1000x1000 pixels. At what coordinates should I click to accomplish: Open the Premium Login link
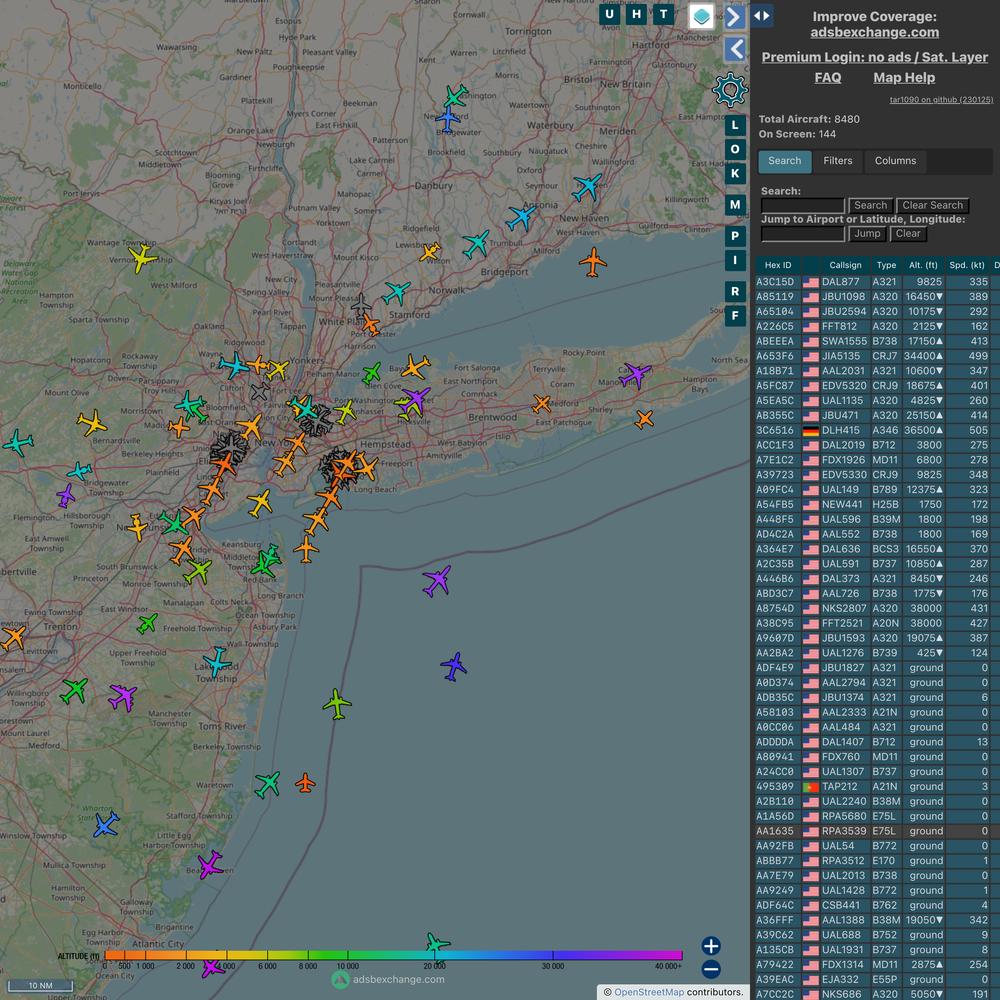click(874, 57)
